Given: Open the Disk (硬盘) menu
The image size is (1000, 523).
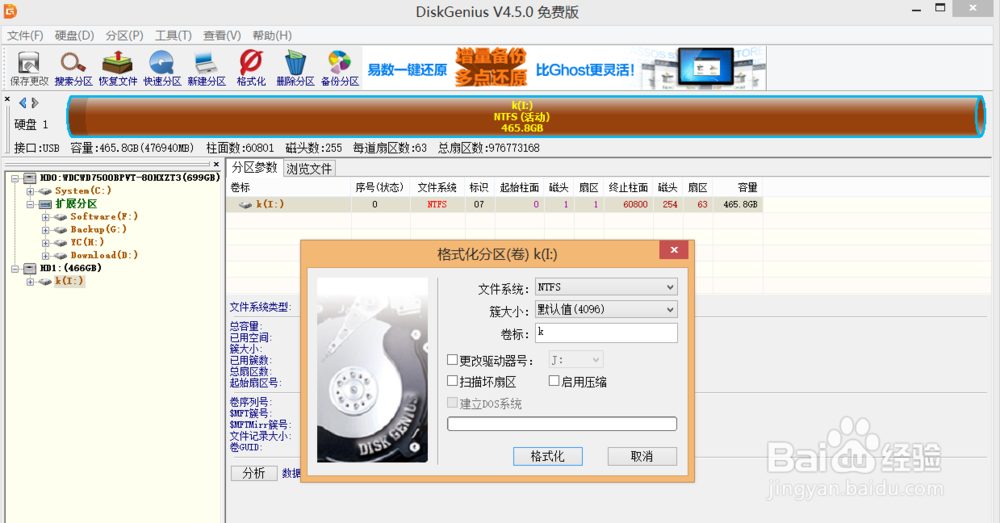Looking at the screenshot, I should [x=74, y=36].
